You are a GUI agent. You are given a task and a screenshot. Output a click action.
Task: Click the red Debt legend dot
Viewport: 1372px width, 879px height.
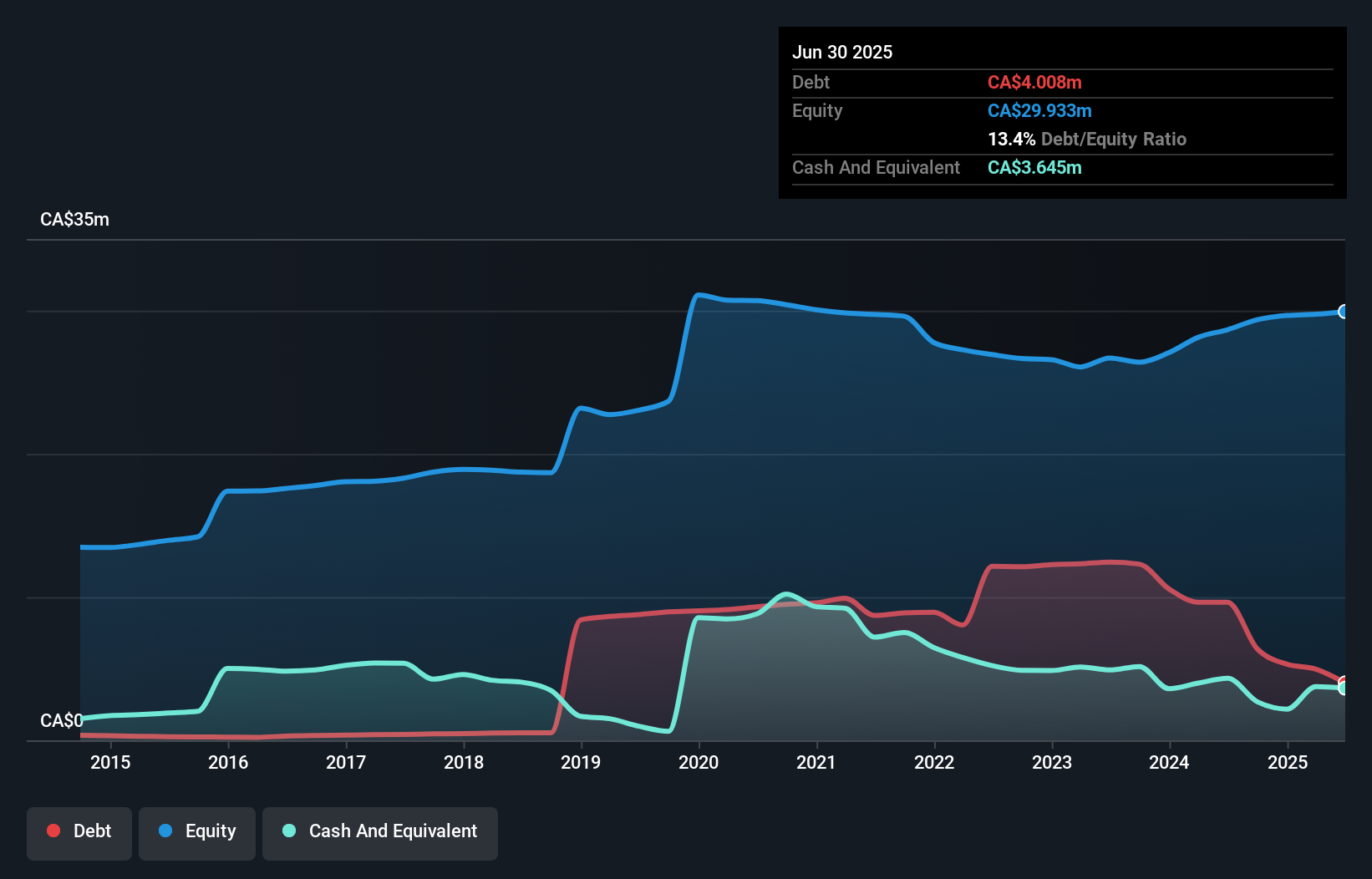(53, 831)
